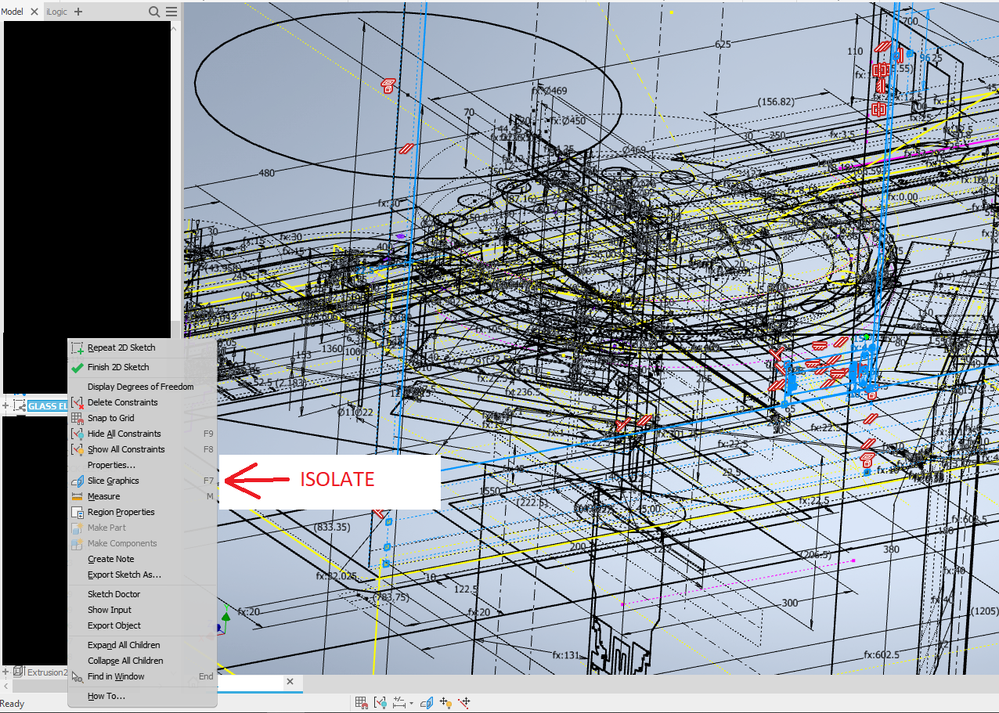Image resolution: width=999 pixels, height=713 pixels.
Task: Switch to the Model tab
Action: (x=12, y=11)
